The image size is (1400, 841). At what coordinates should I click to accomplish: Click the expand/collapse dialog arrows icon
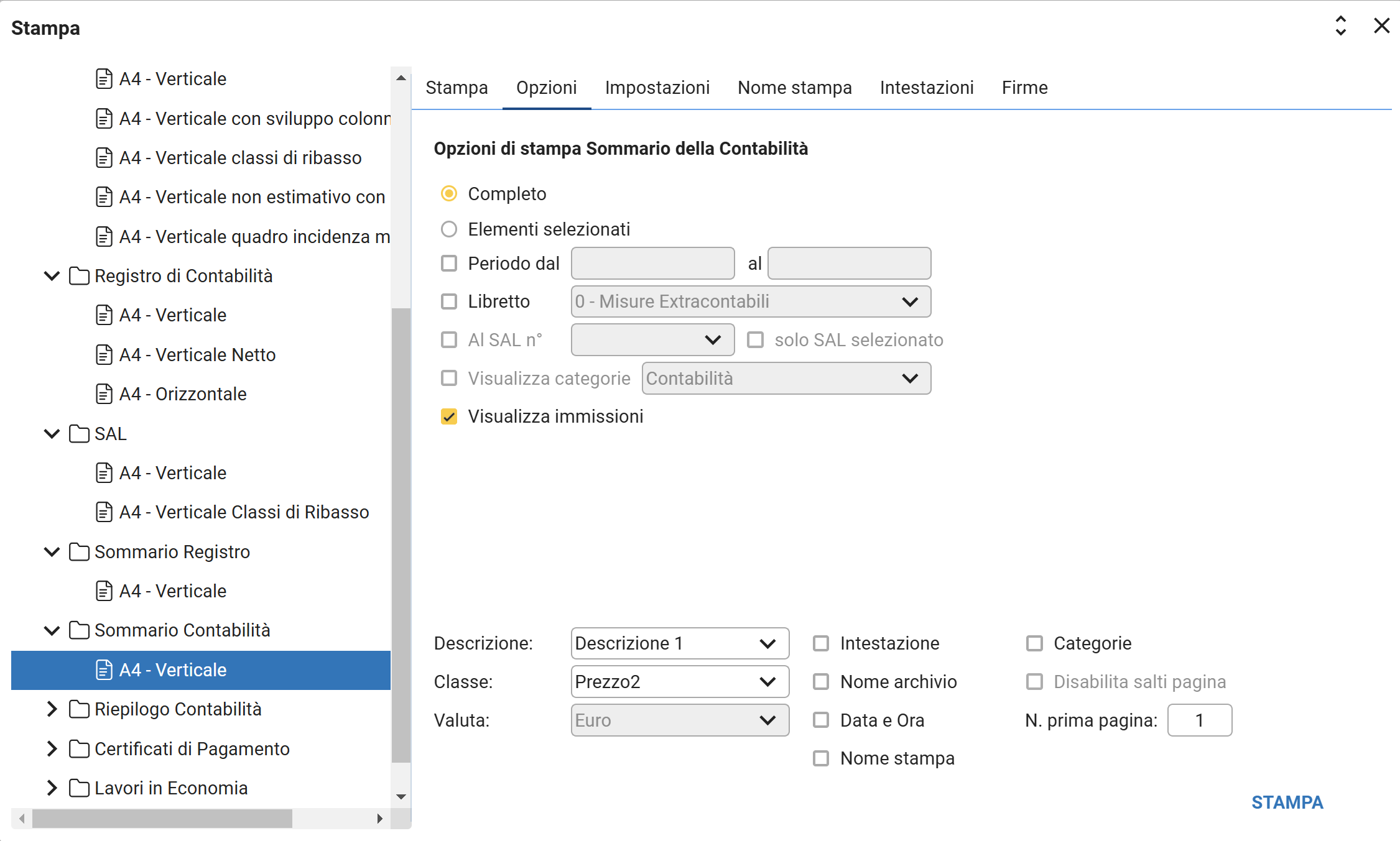(x=1340, y=26)
